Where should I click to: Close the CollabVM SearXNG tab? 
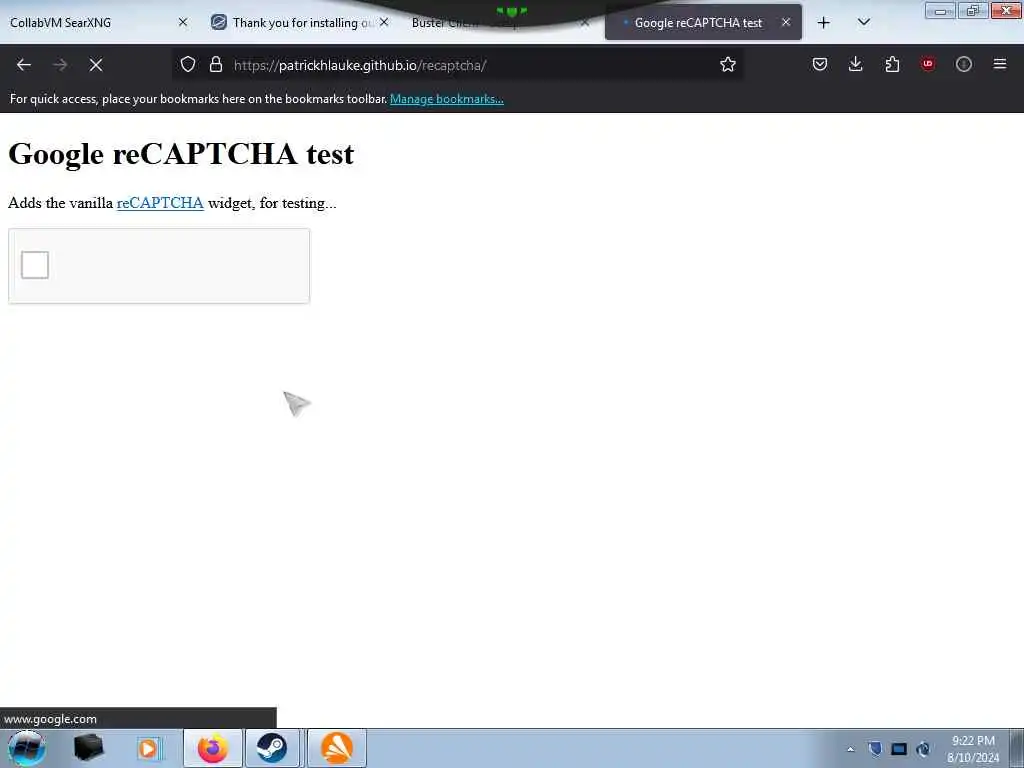pyautogui.click(x=183, y=22)
